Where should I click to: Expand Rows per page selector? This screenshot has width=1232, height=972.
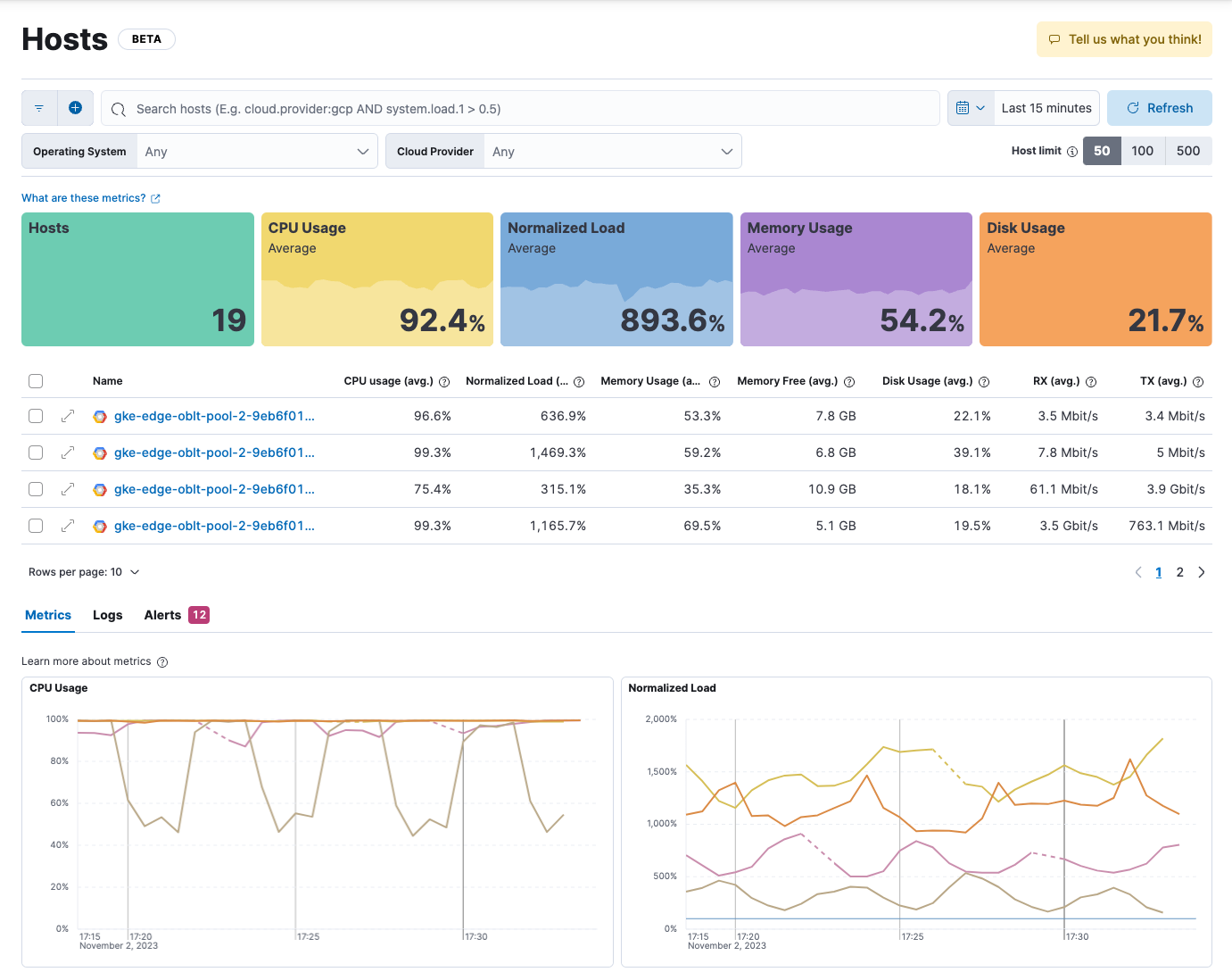pyautogui.click(x=84, y=572)
